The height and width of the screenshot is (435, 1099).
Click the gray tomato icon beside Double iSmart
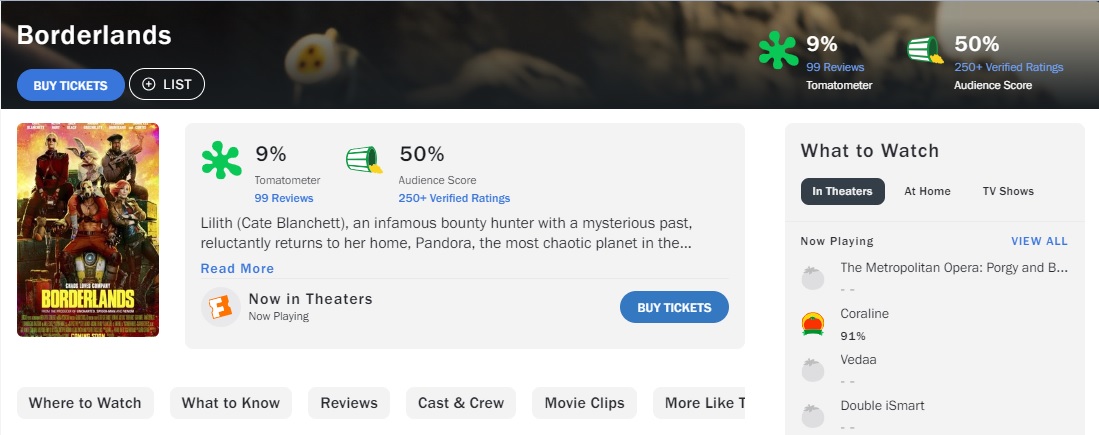(x=813, y=415)
